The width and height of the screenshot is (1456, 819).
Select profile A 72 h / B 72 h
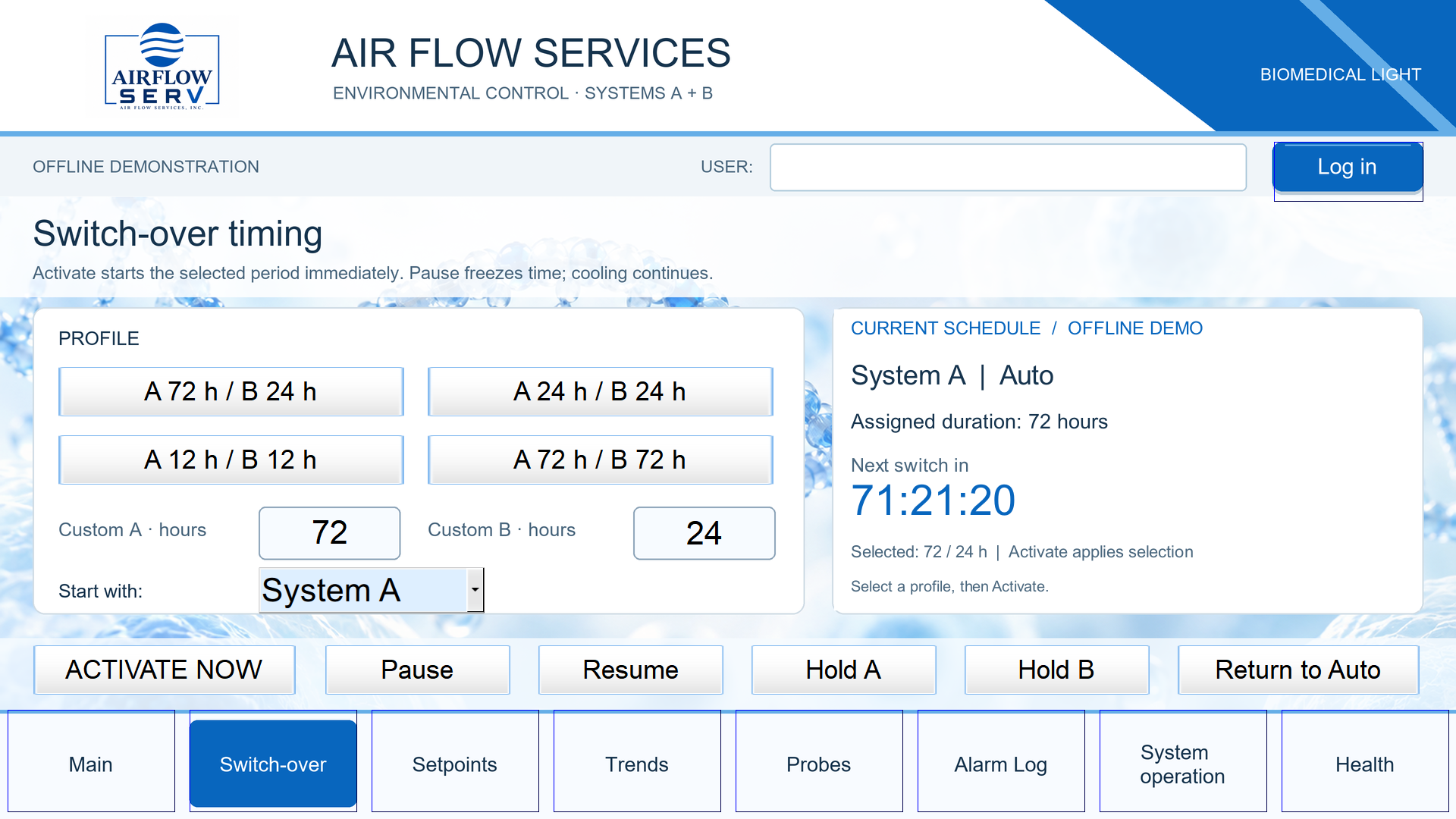coord(600,460)
